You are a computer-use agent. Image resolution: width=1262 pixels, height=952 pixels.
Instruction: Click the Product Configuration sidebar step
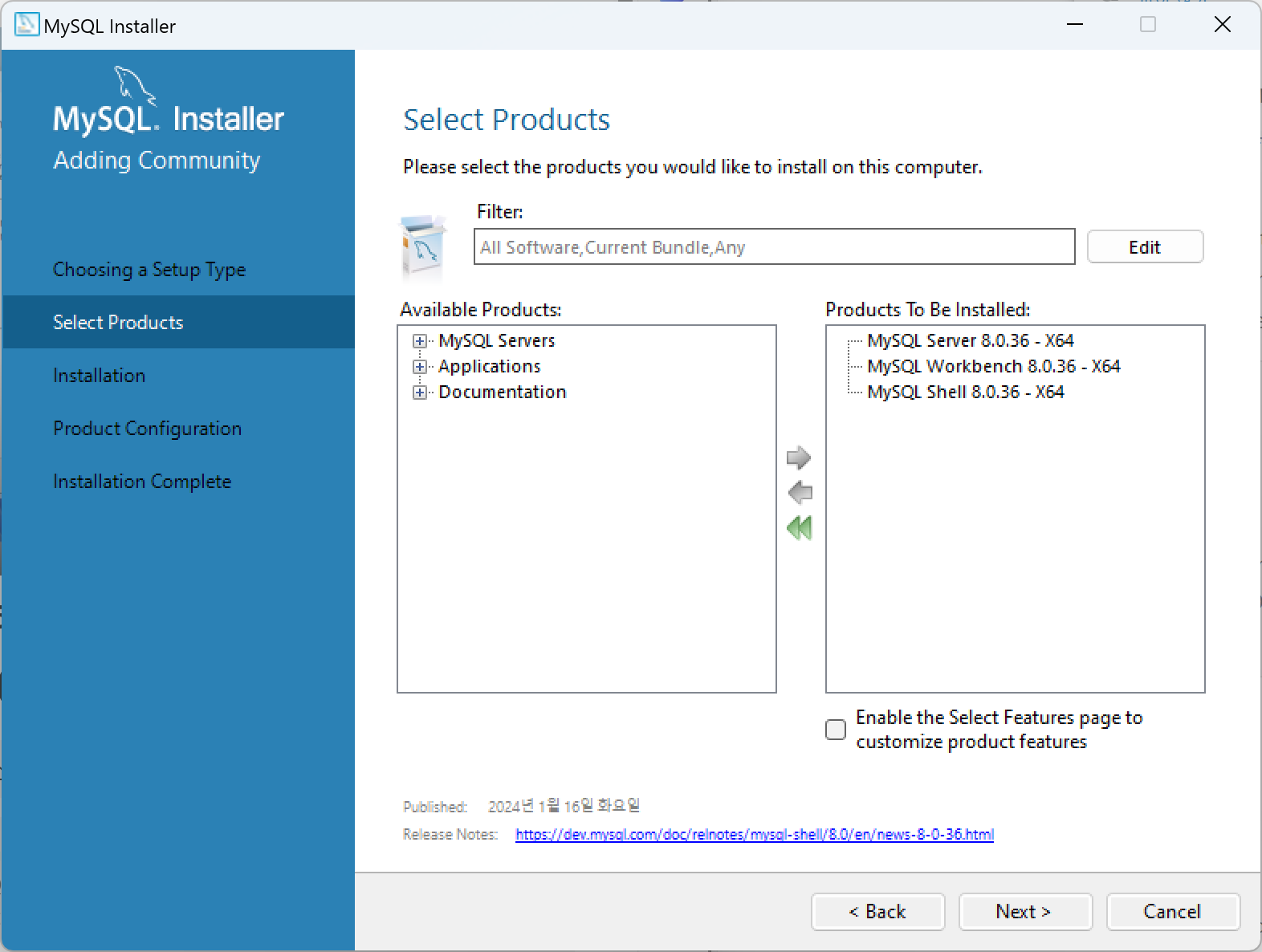[x=147, y=428]
